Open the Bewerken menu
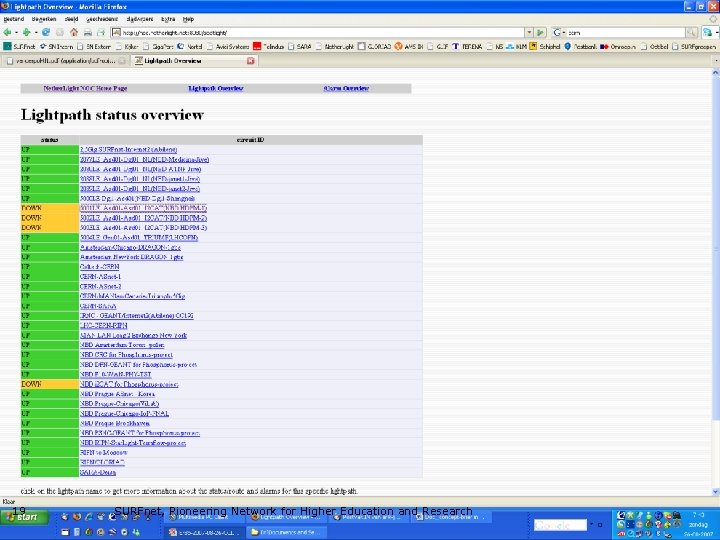The width and height of the screenshot is (720, 540). [44, 19]
